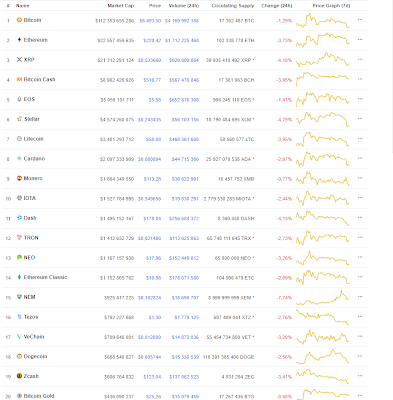Click the Zcash logo icon
The height and width of the screenshot is (400, 393).
[19, 376]
